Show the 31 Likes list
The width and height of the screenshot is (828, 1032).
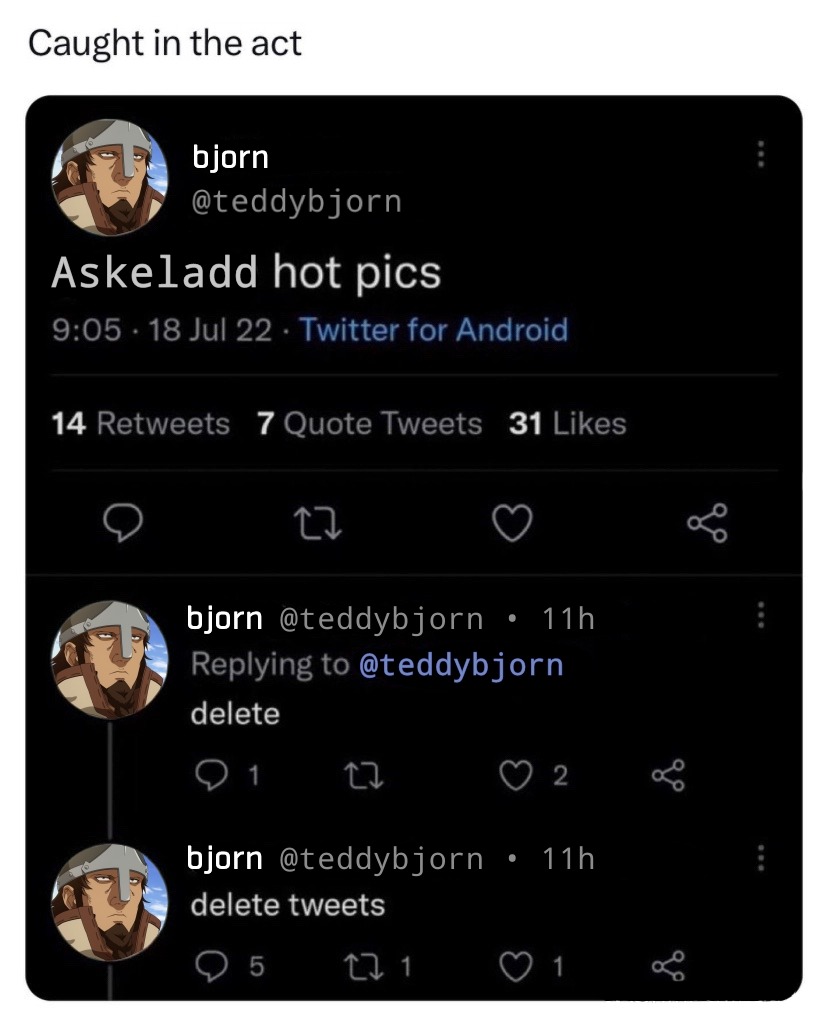tap(567, 424)
